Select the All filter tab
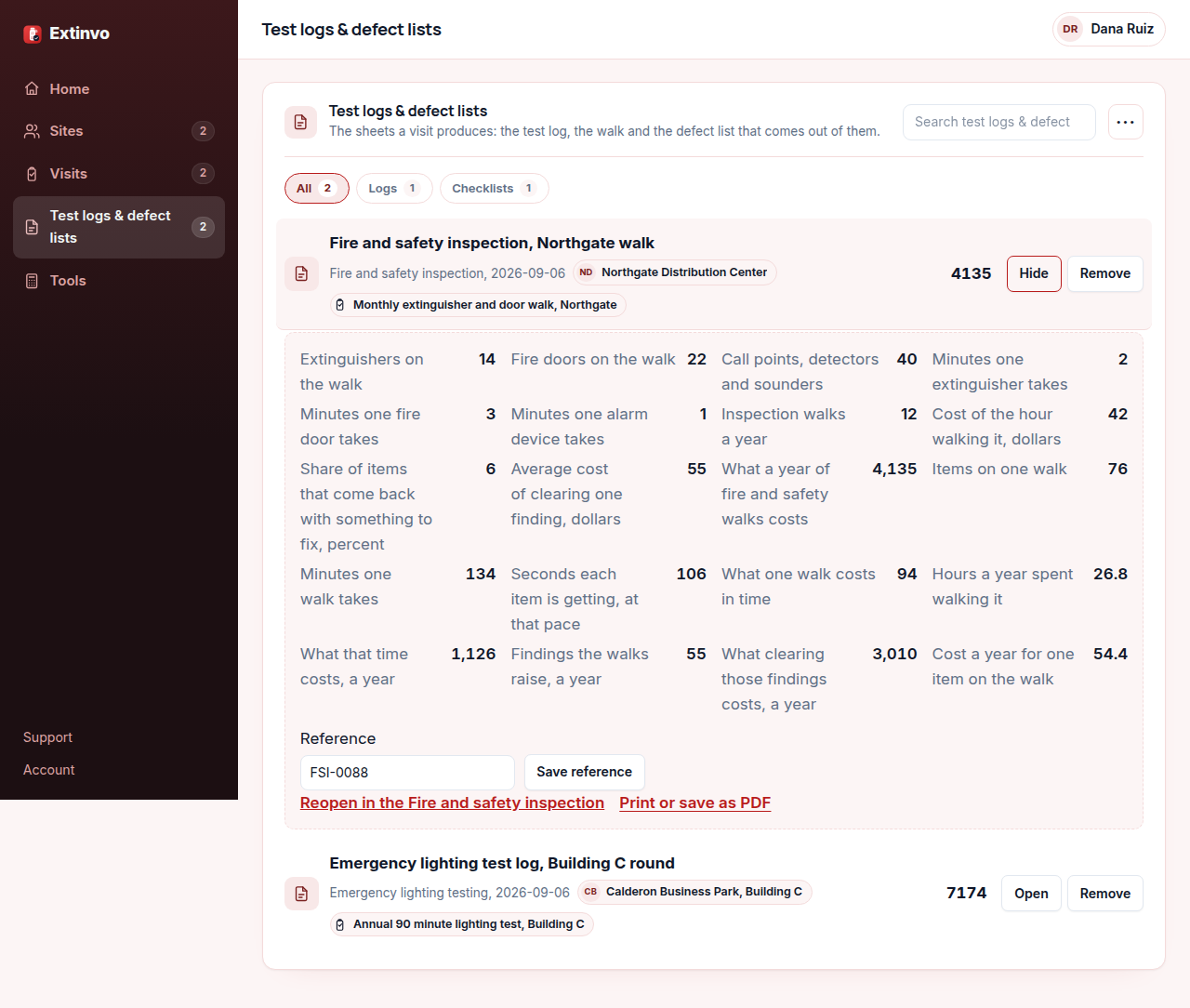1190x1008 pixels. 317,188
